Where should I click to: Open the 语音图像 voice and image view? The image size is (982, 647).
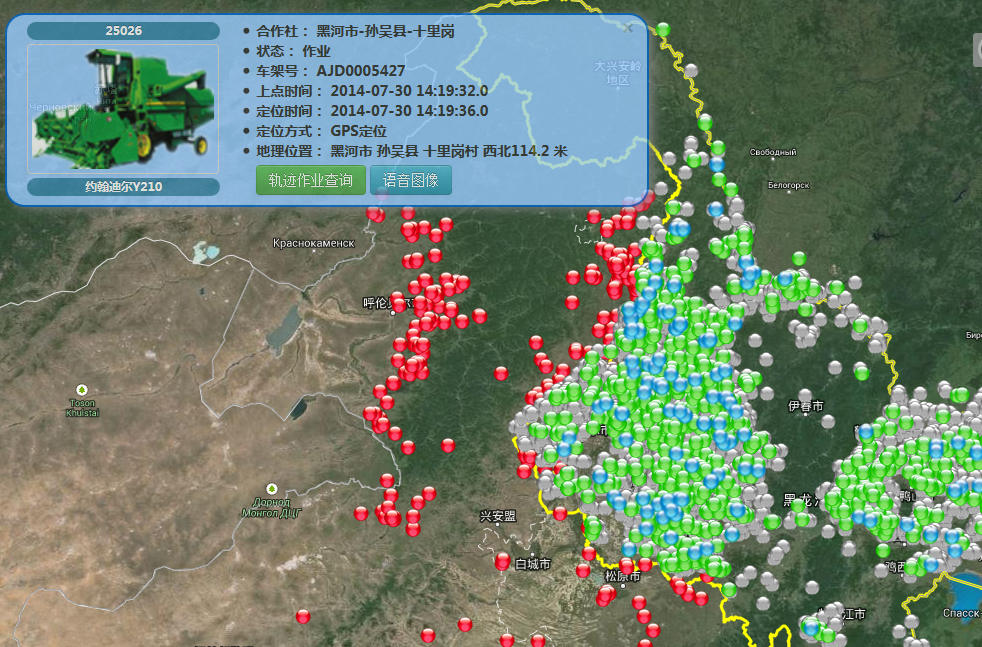coord(411,180)
